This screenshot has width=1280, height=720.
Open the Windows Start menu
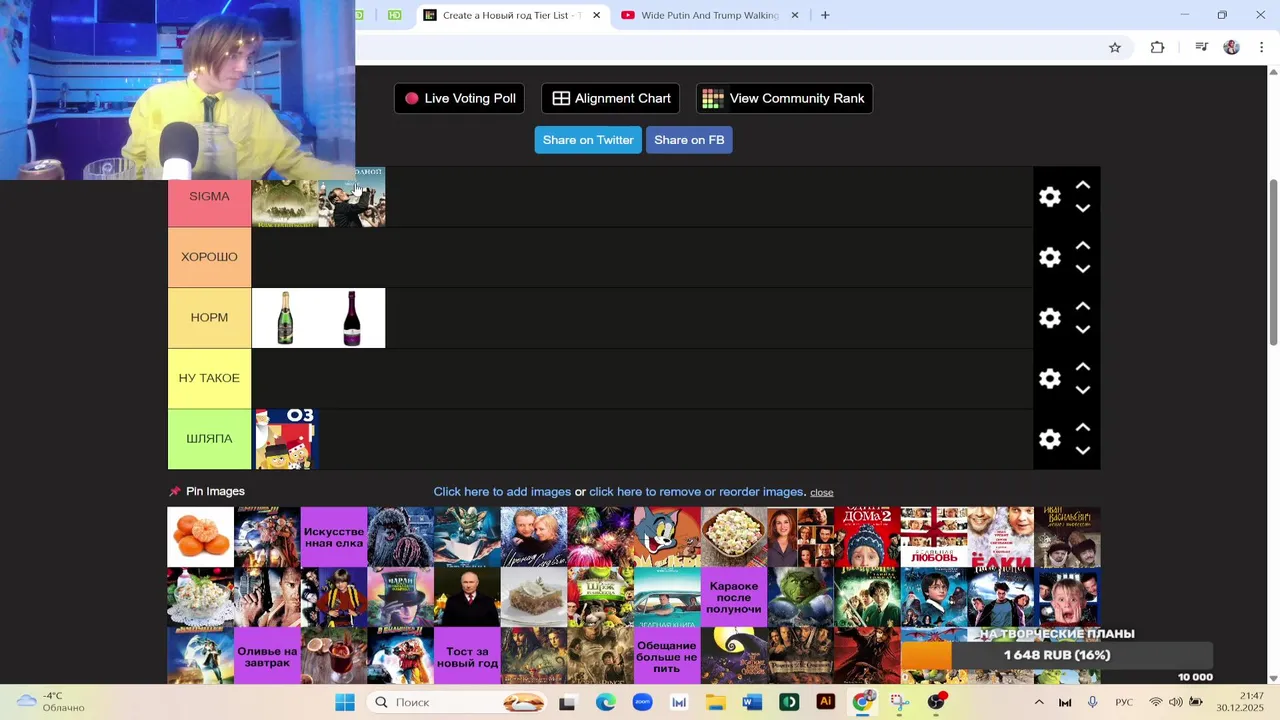tap(344, 702)
